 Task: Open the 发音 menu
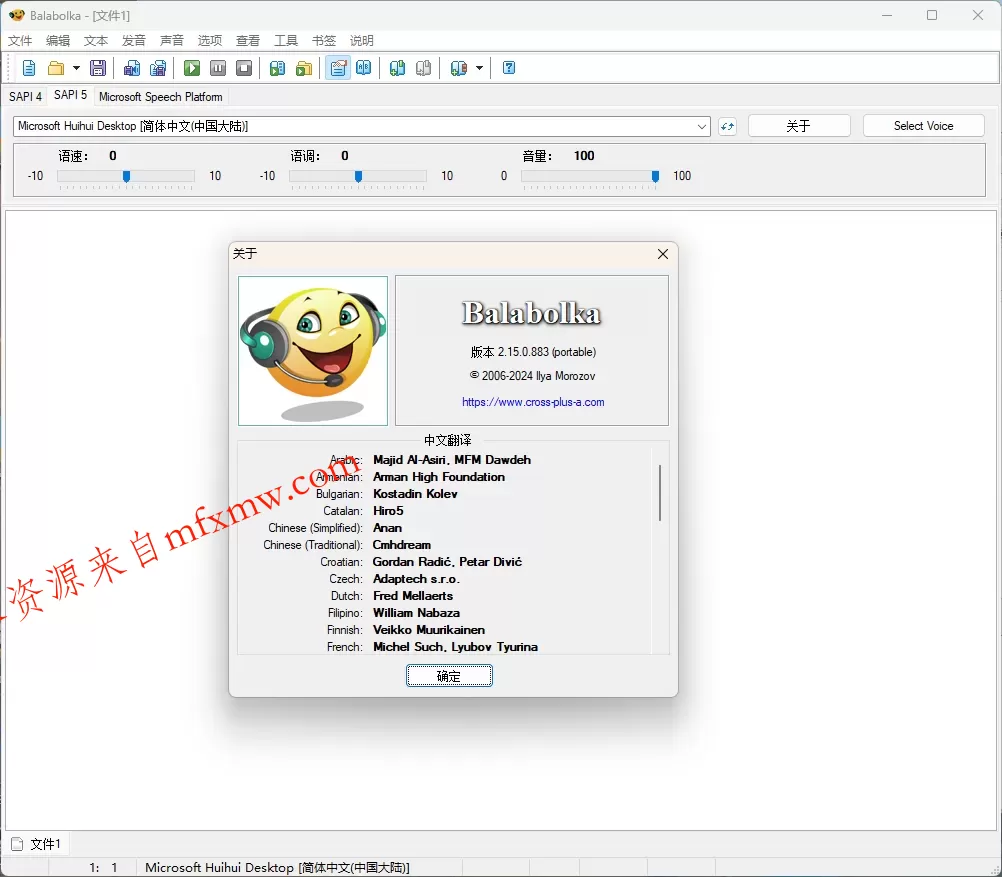[134, 41]
